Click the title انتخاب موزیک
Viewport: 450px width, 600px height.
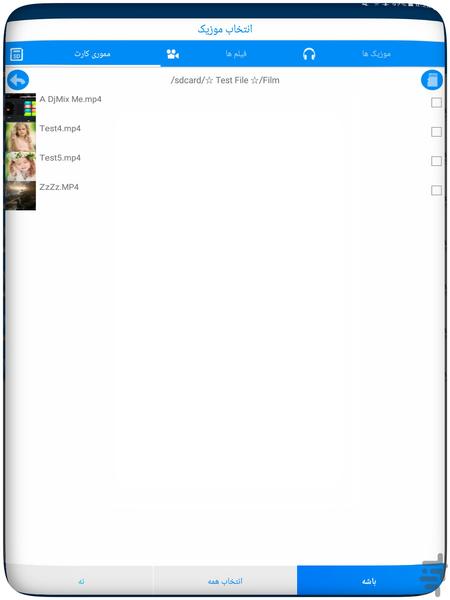(225, 29)
